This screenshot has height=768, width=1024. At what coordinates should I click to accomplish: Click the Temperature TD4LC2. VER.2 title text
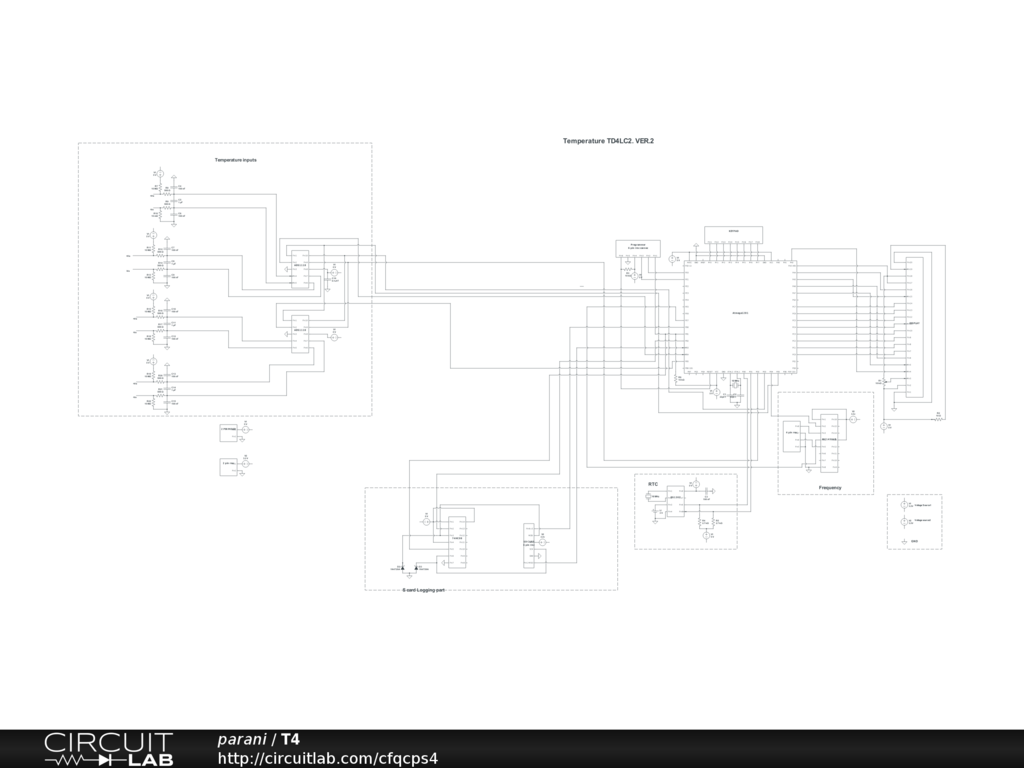[608, 141]
